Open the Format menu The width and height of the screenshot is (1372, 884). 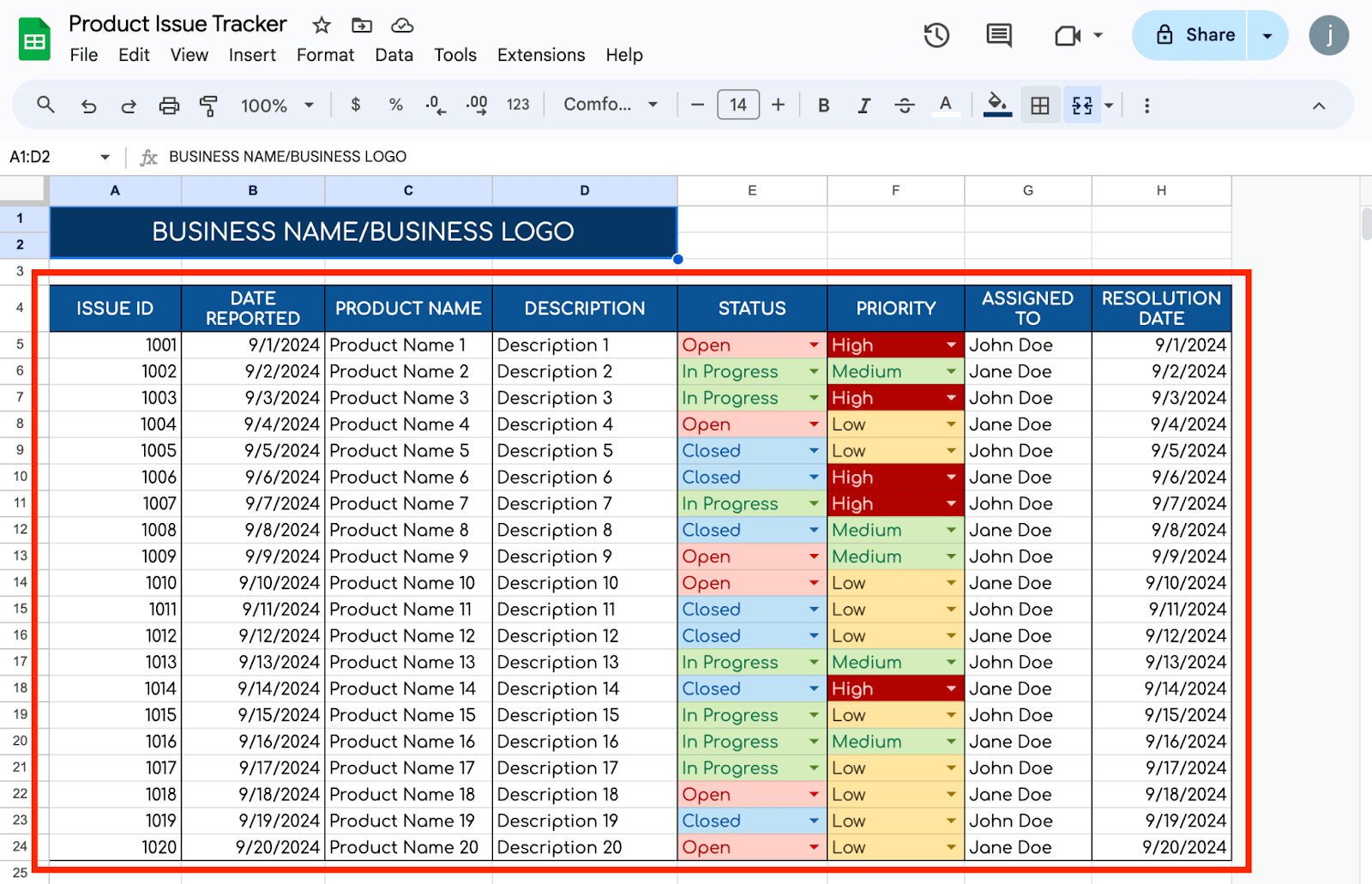click(x=325, y=55)
